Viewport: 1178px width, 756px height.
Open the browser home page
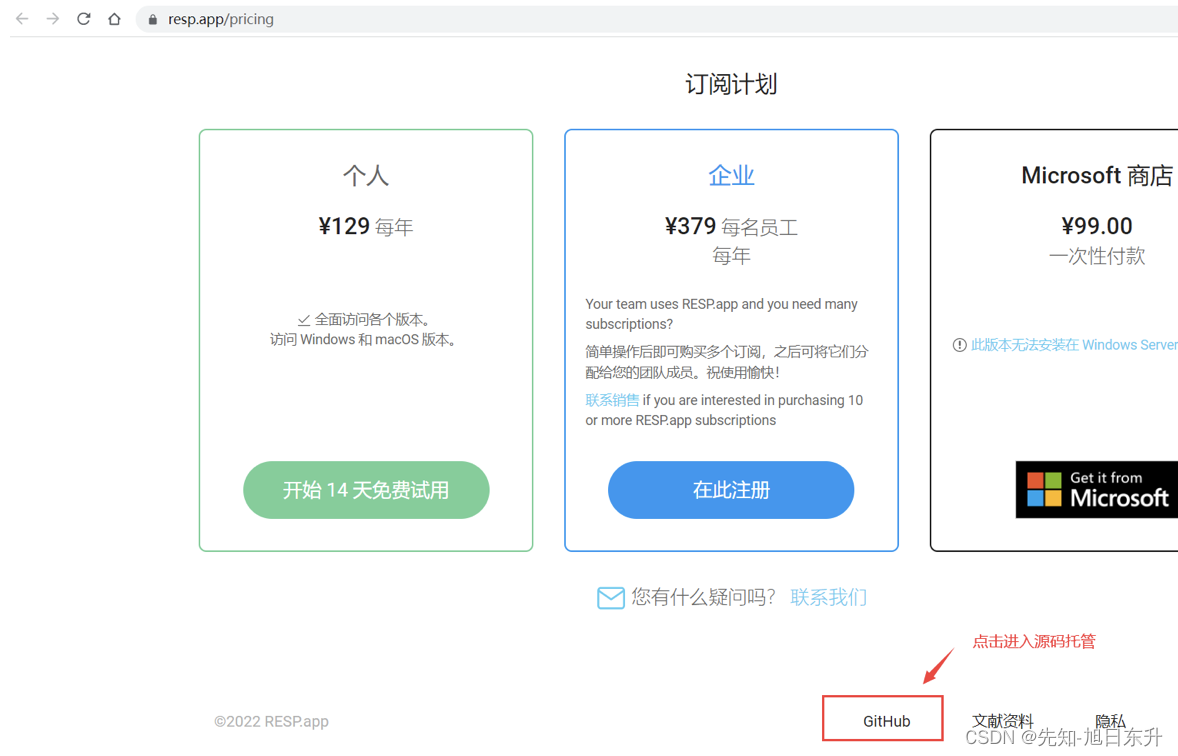[114, 18]
